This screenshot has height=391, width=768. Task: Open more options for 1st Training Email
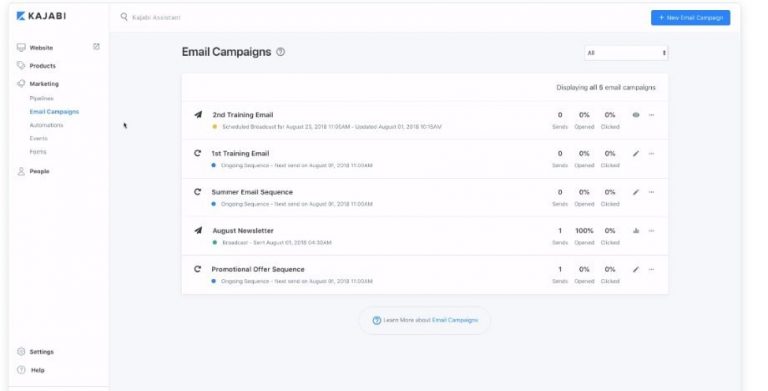pyautogui.click(x=651, y=153)
